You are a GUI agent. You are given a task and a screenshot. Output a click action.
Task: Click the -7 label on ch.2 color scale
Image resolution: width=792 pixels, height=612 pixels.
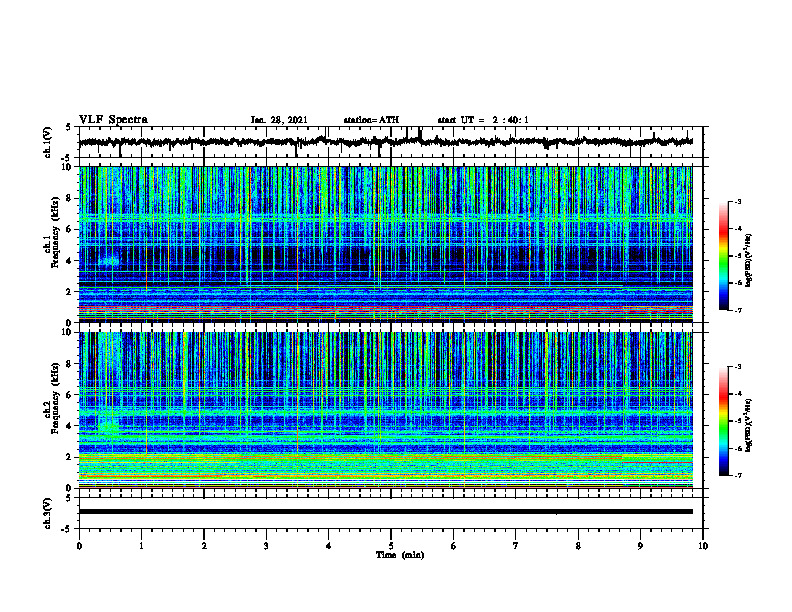(x=738, y=476)
